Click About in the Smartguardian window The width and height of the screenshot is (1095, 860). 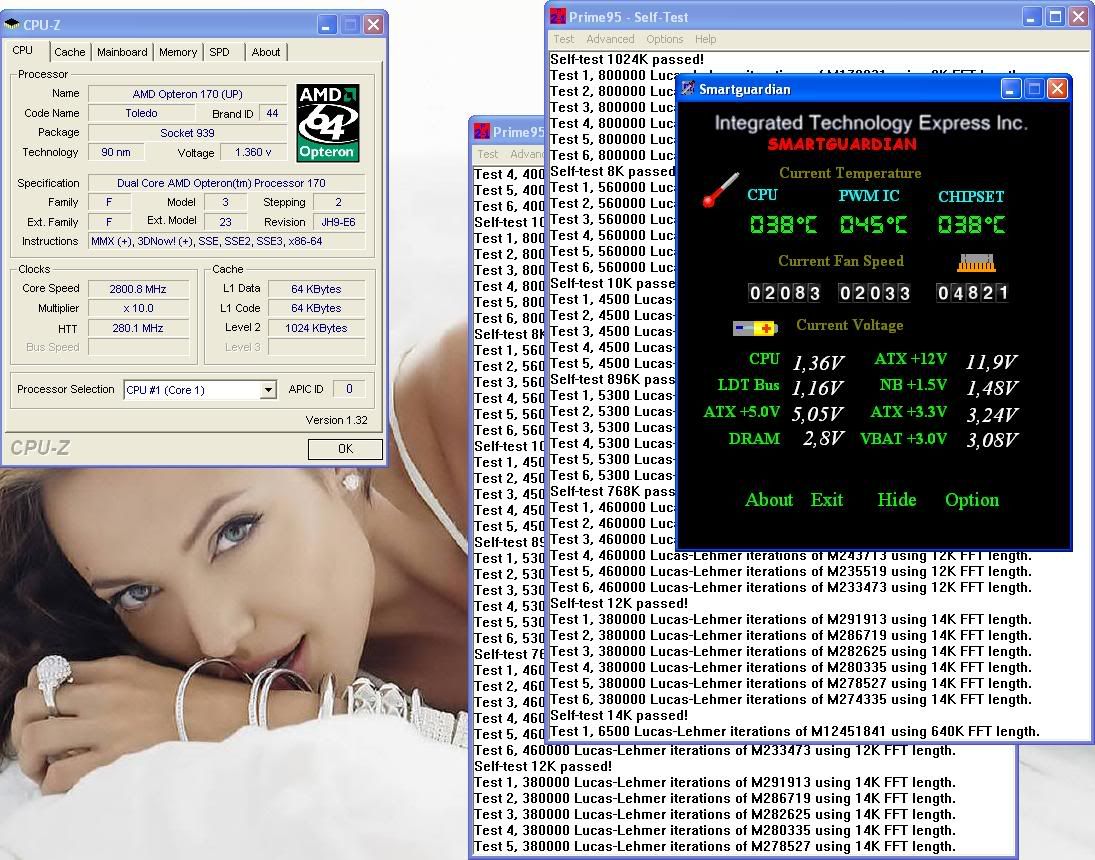[769, 500]
